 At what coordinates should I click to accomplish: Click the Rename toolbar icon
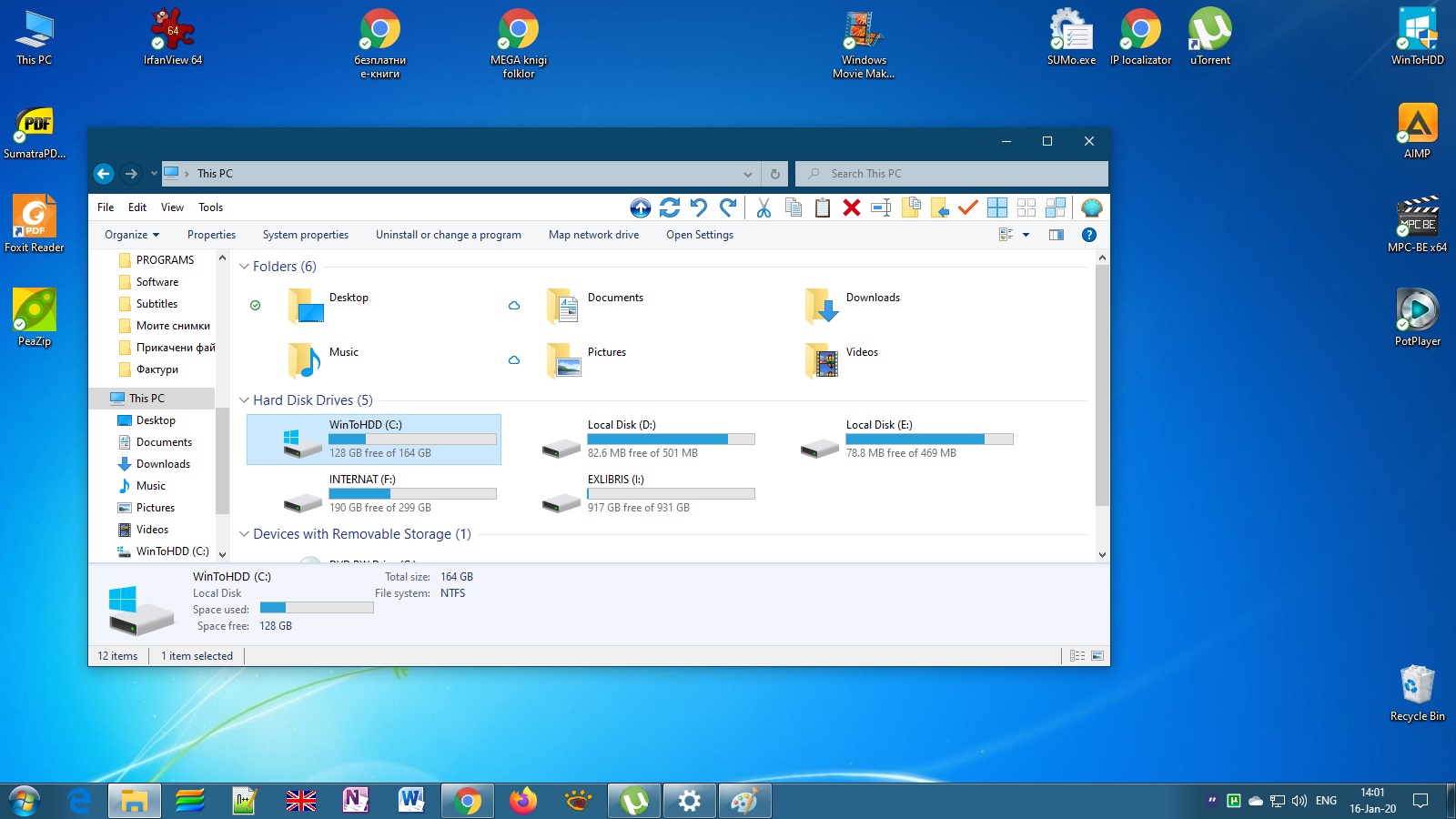click(x=881, y=207)
